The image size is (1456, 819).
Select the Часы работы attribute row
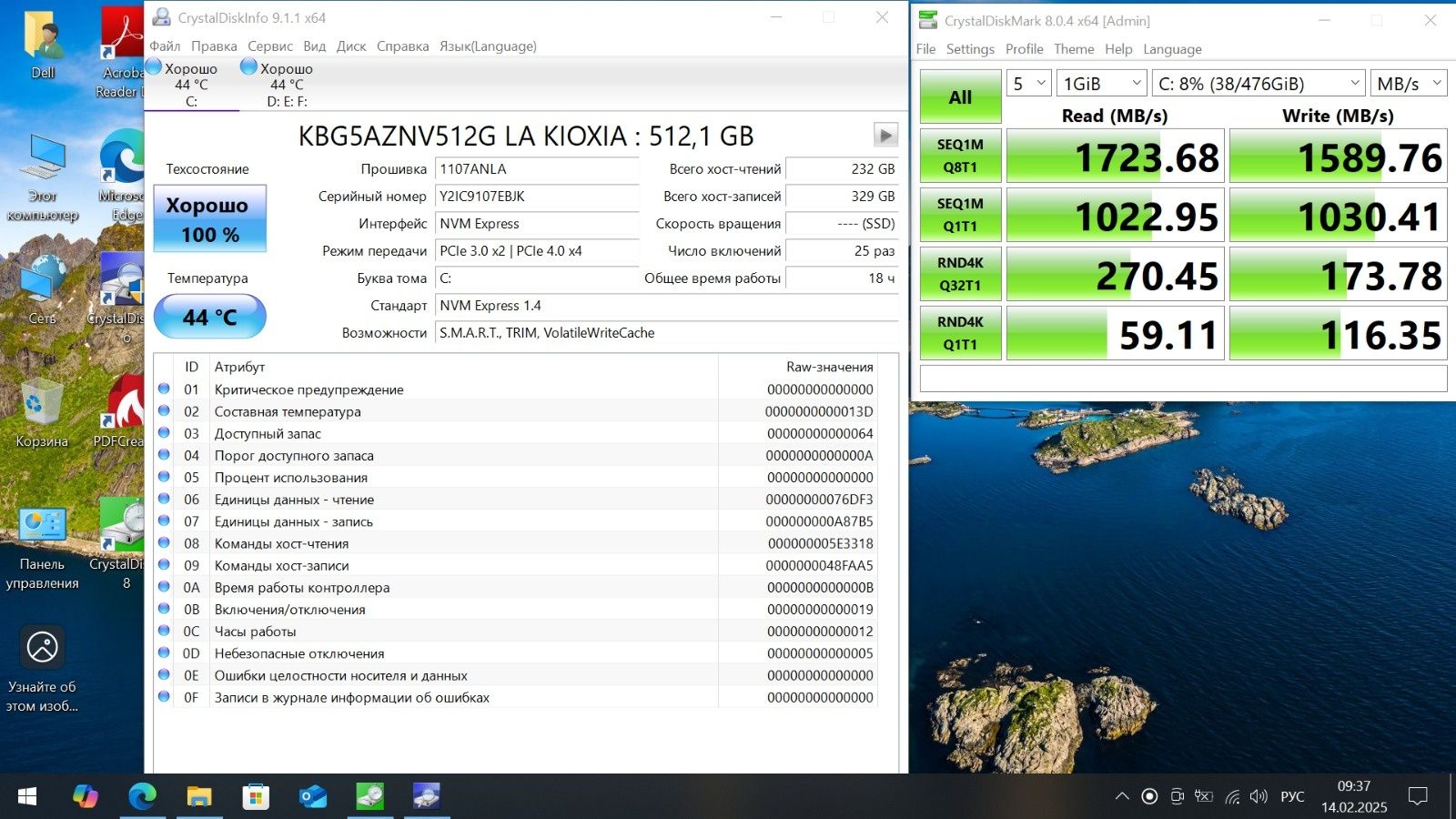point(516,632)
